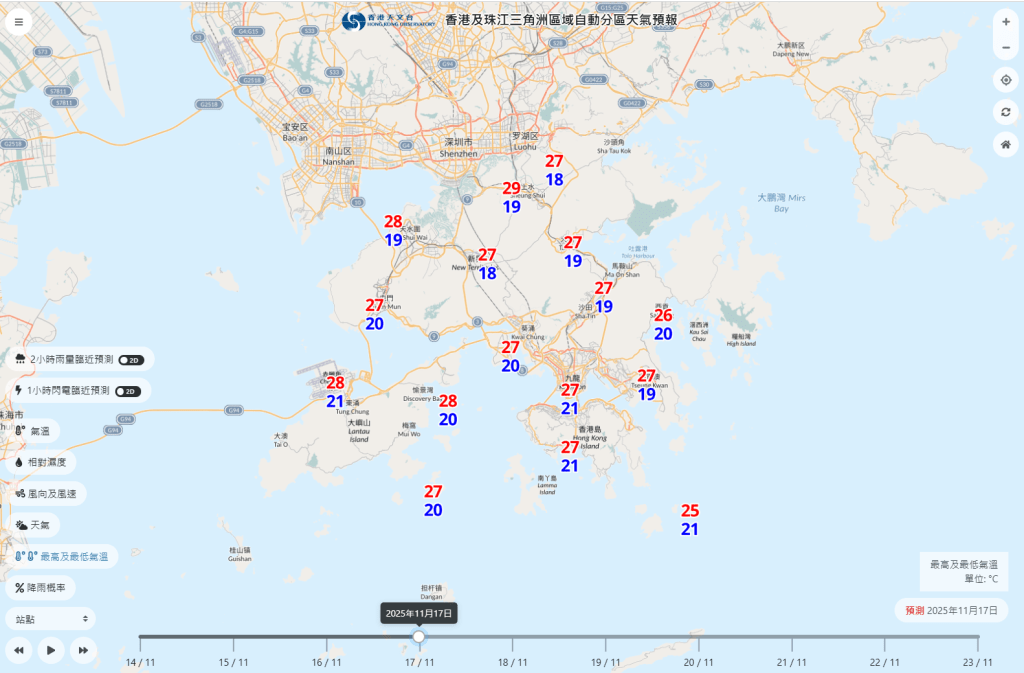Switch to 降雨概率 rain probability layer
The width and height of the screenshot is (1024, 673).
(40, 588)
